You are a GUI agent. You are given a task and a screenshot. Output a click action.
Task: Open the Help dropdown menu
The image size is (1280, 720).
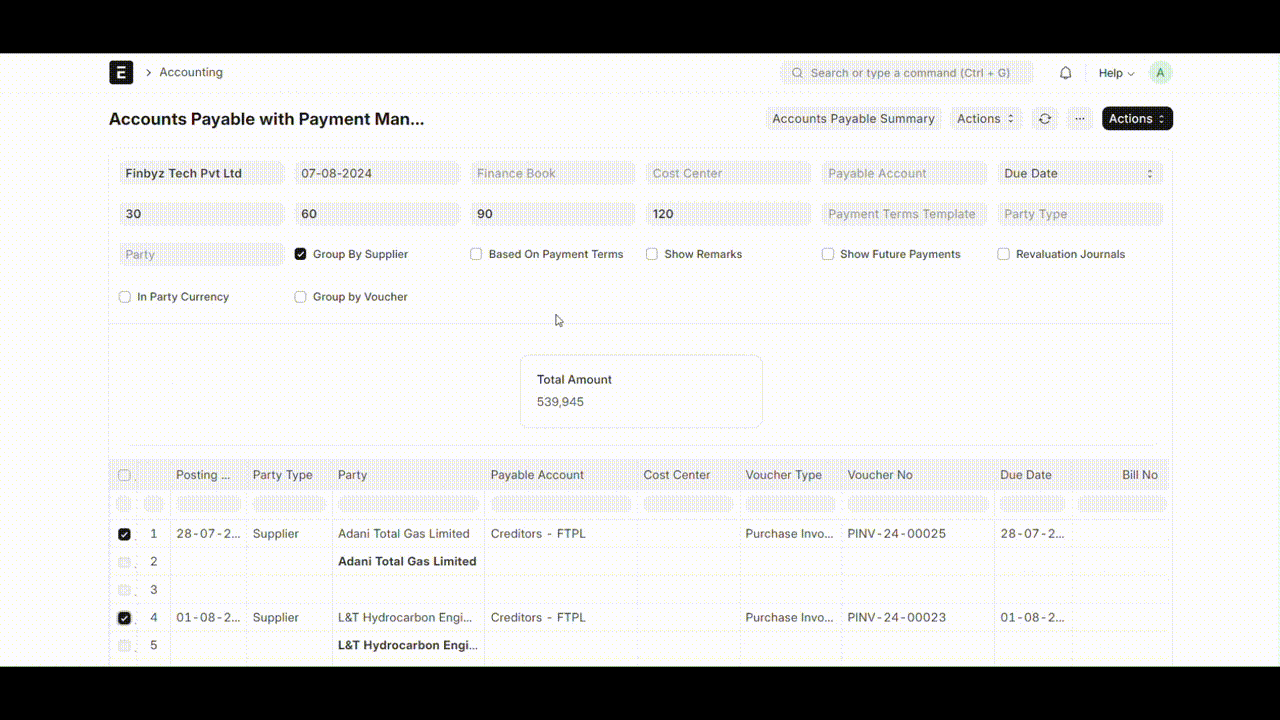tap(1116, 73)
